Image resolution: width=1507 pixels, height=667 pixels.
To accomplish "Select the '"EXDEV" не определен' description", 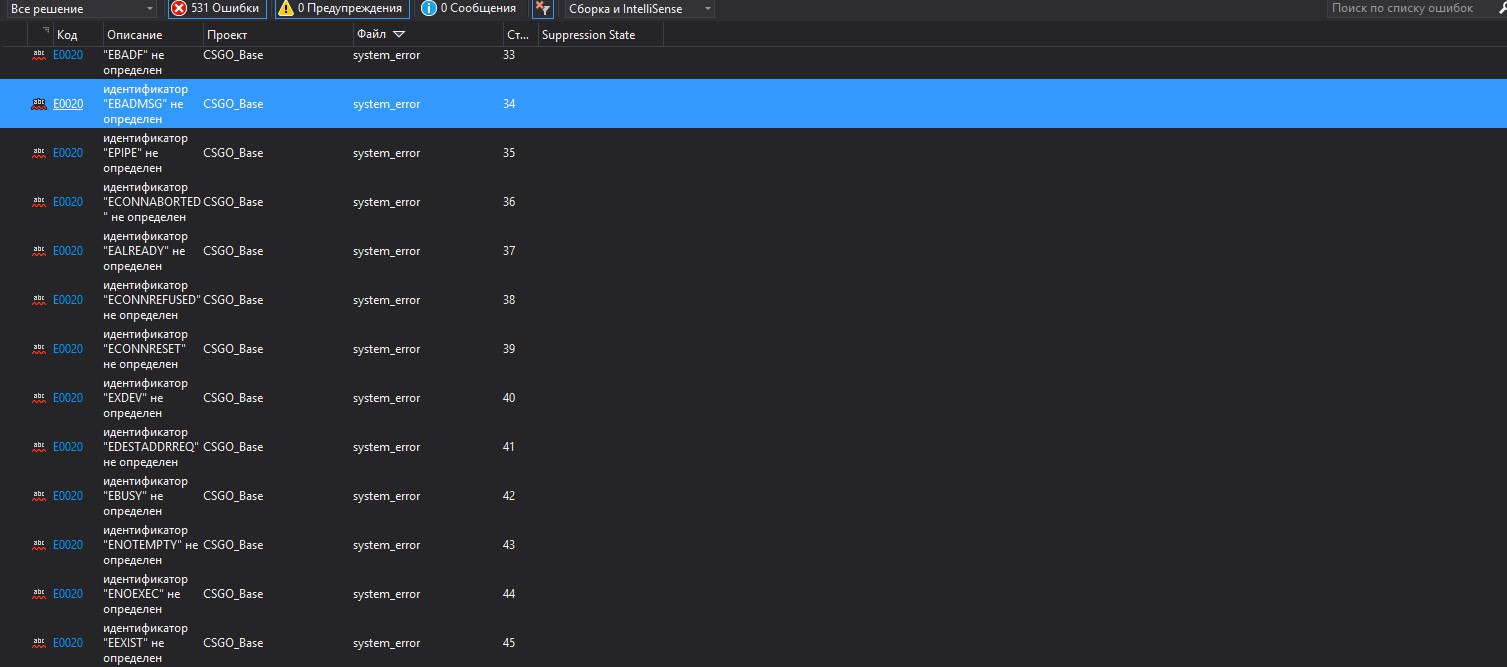I will (x=145, y=398).
